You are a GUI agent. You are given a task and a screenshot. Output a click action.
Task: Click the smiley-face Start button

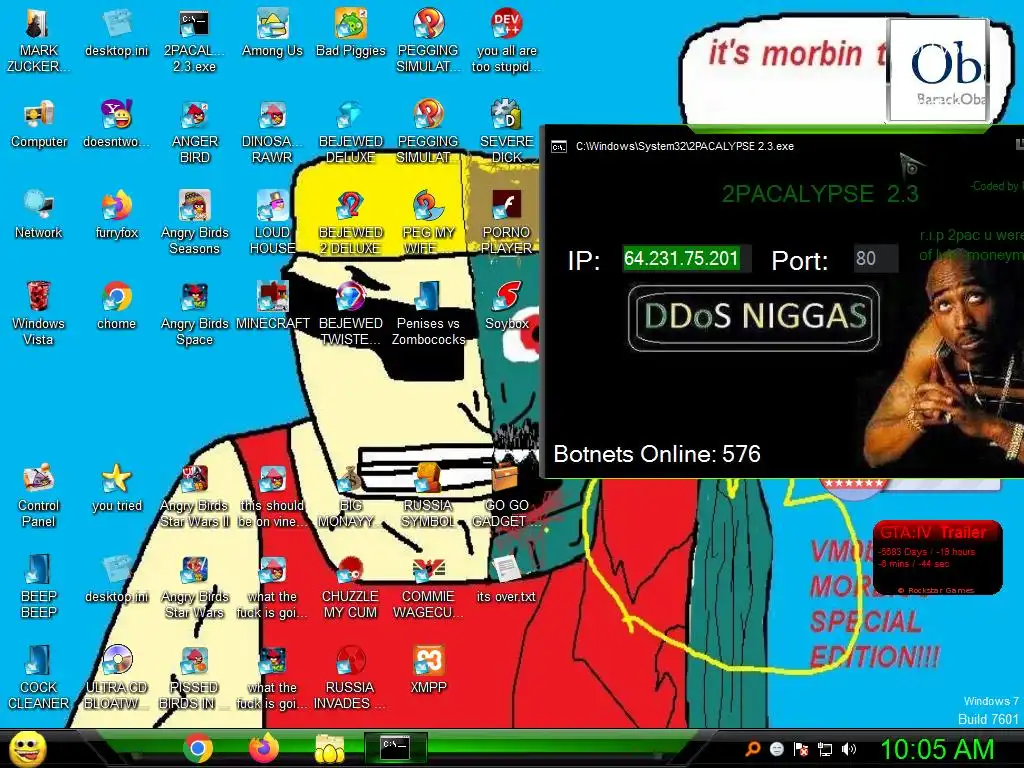[27, 748]
